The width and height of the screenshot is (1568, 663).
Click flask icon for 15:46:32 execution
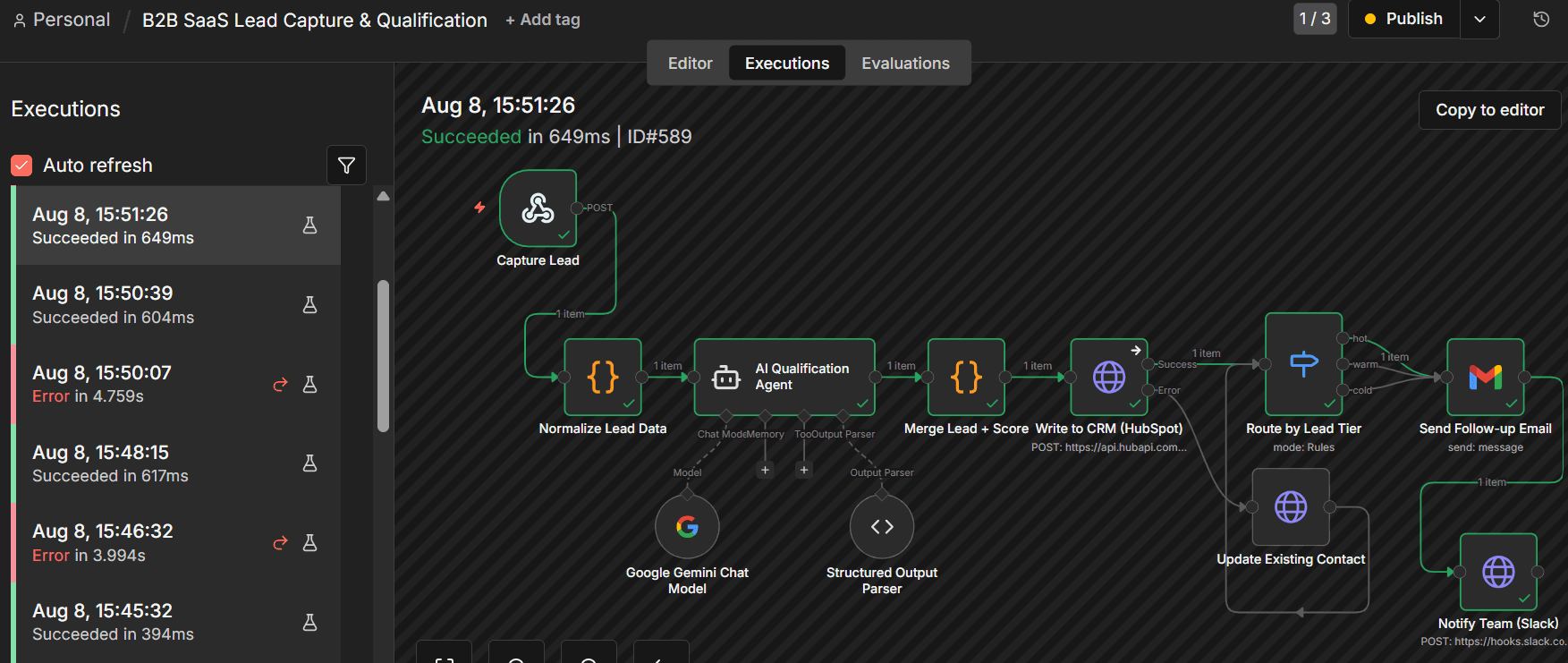(x=310, y=543)
